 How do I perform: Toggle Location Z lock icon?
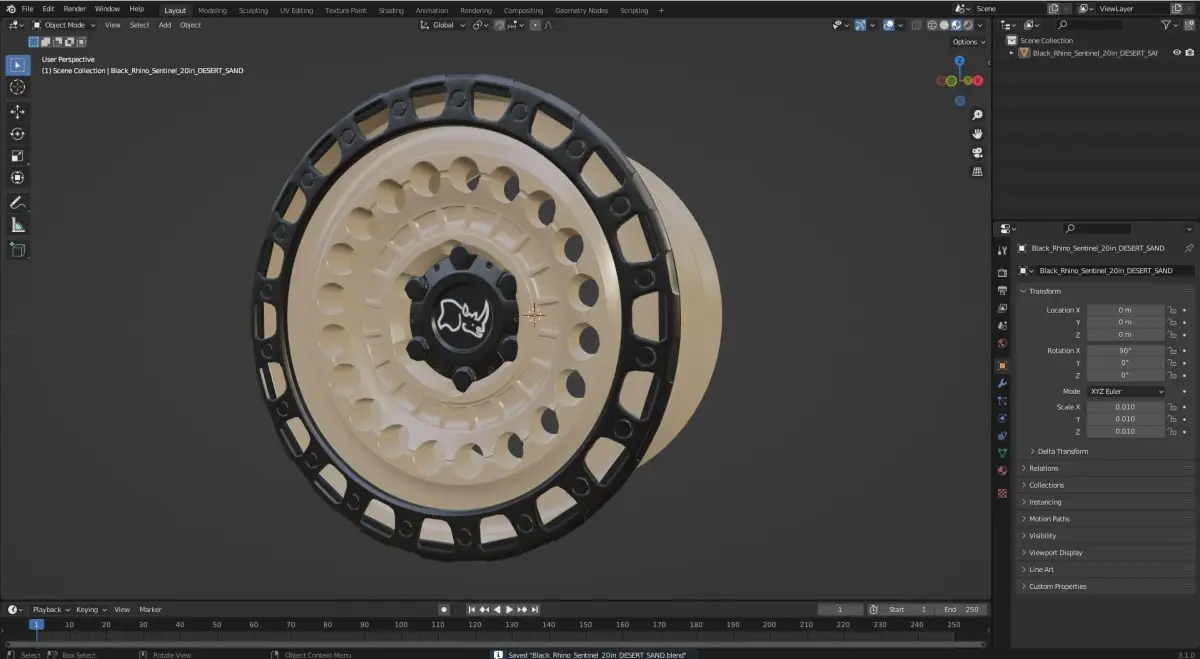click(1172, 334)
